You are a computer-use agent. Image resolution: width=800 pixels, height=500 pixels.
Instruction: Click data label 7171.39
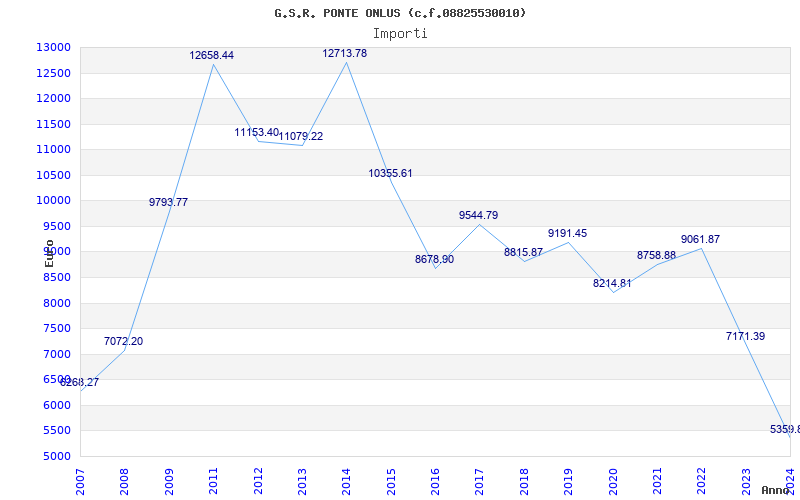tap(745, 336)
